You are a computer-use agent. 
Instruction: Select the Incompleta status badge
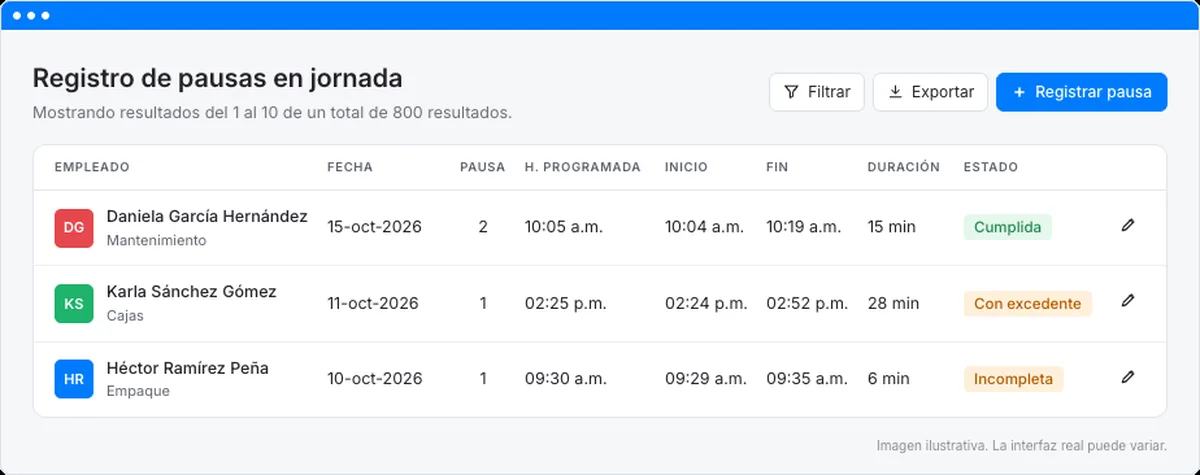1013,379
